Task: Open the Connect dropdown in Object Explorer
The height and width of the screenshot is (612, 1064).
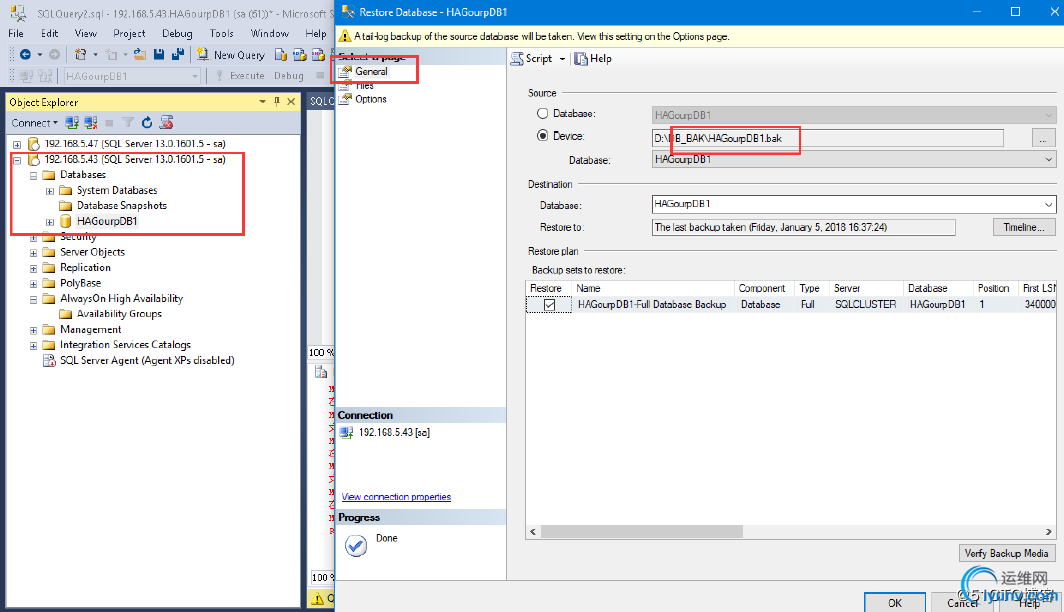Action: click(35, 123)
